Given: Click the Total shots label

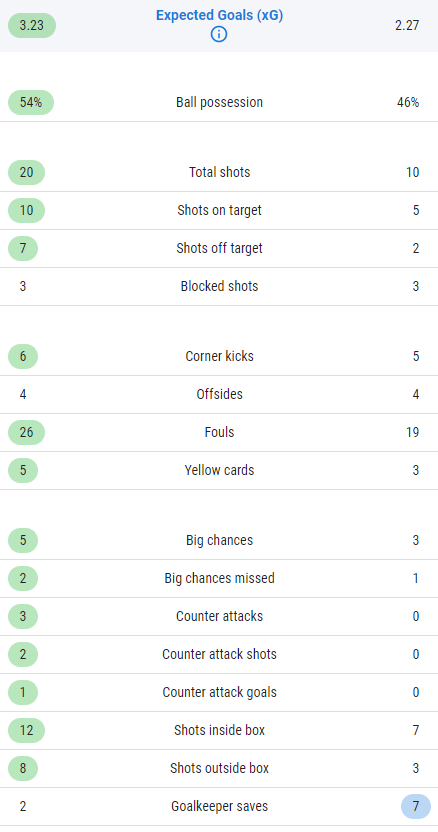Looking at the screenshot, I should pyautogui.click(x=219, y=172).
